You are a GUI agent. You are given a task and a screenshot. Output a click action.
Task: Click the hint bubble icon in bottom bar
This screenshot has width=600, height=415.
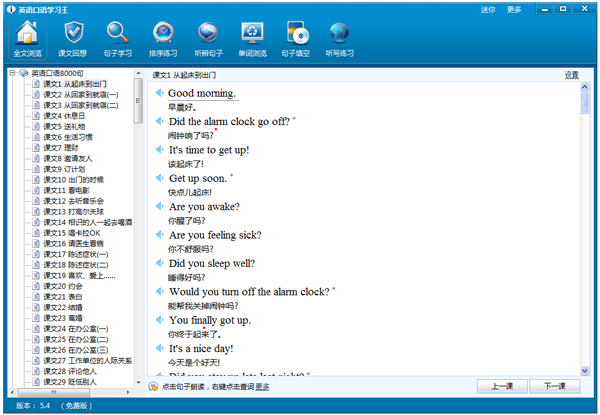153,386
